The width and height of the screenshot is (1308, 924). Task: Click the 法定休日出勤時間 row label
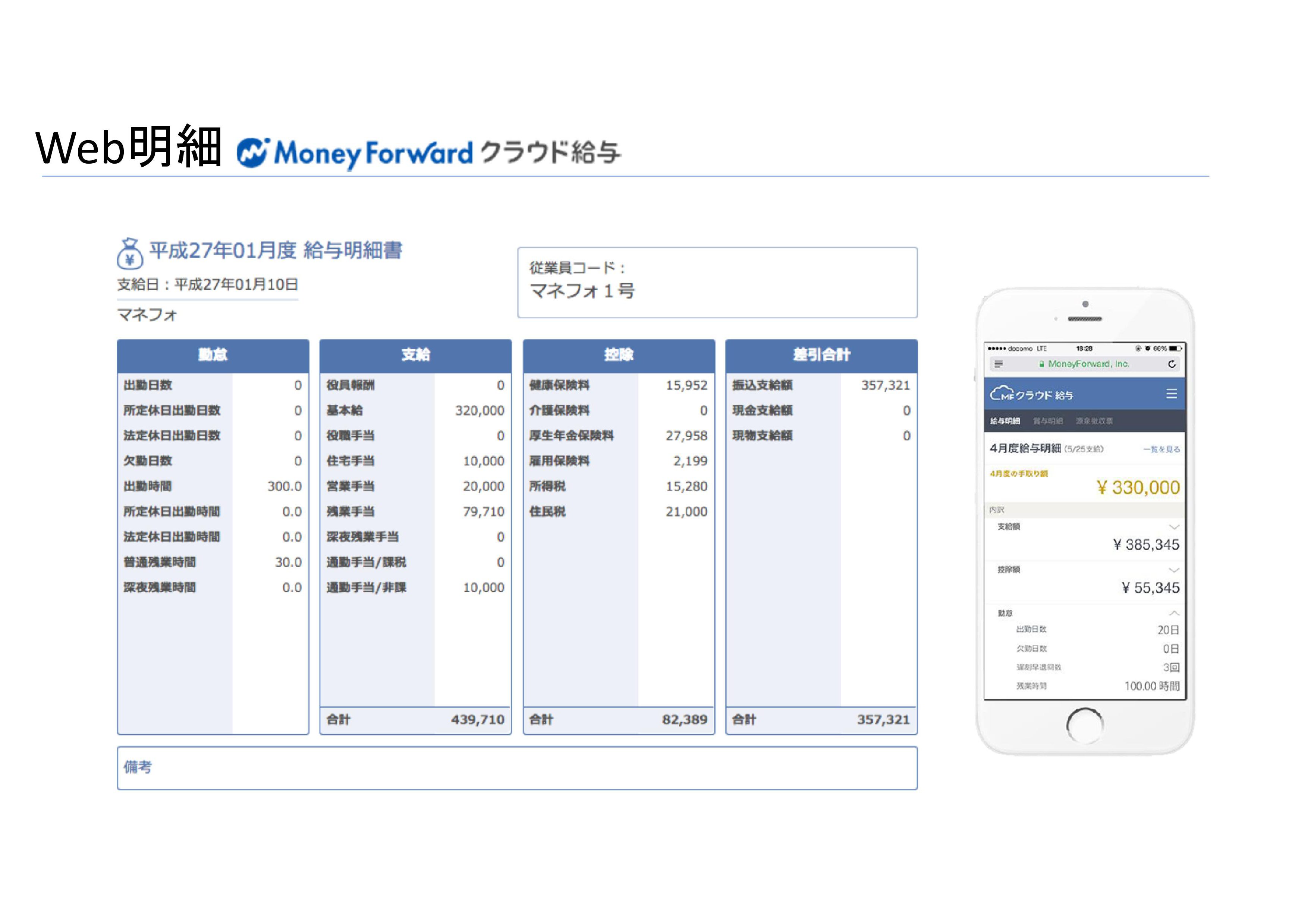(172, 537)
